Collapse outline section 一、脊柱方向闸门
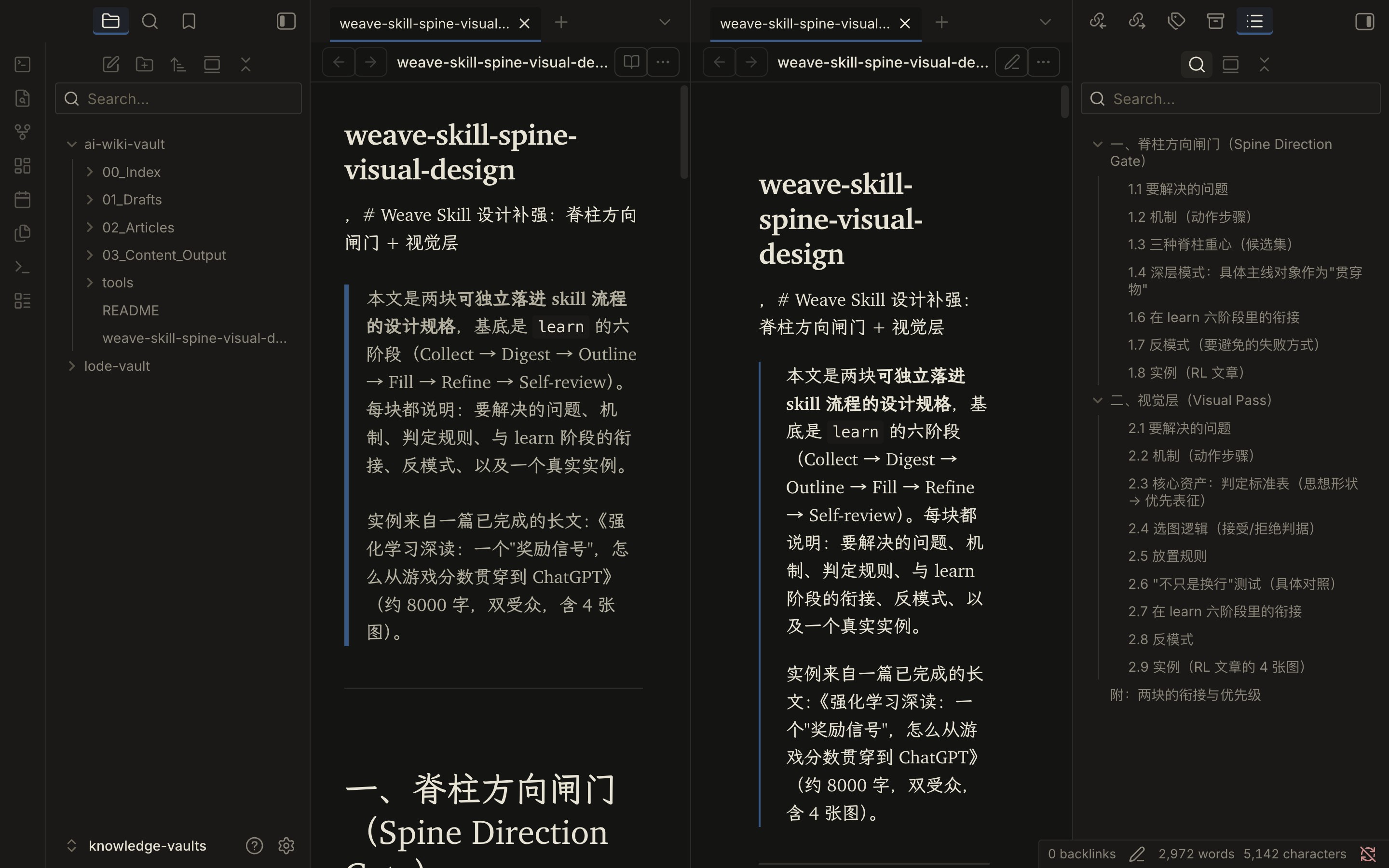This screenshot has width=1389, height=868. point(1097,144)
